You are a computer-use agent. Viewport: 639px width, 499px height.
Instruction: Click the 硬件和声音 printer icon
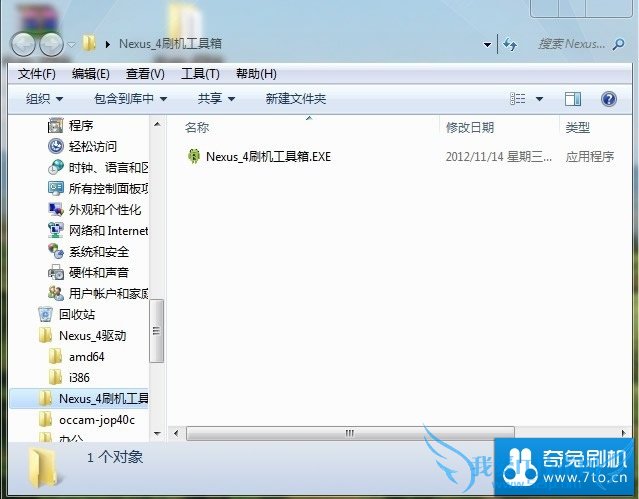click(55, 272)
